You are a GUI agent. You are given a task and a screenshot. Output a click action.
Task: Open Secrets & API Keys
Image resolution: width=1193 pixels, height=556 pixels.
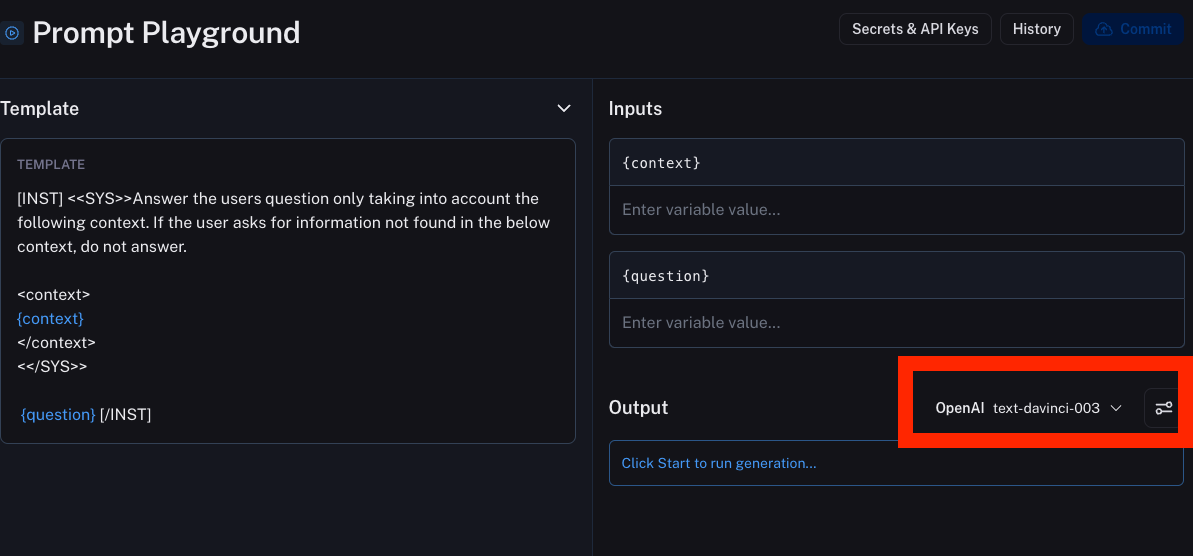tap(915, 29)
